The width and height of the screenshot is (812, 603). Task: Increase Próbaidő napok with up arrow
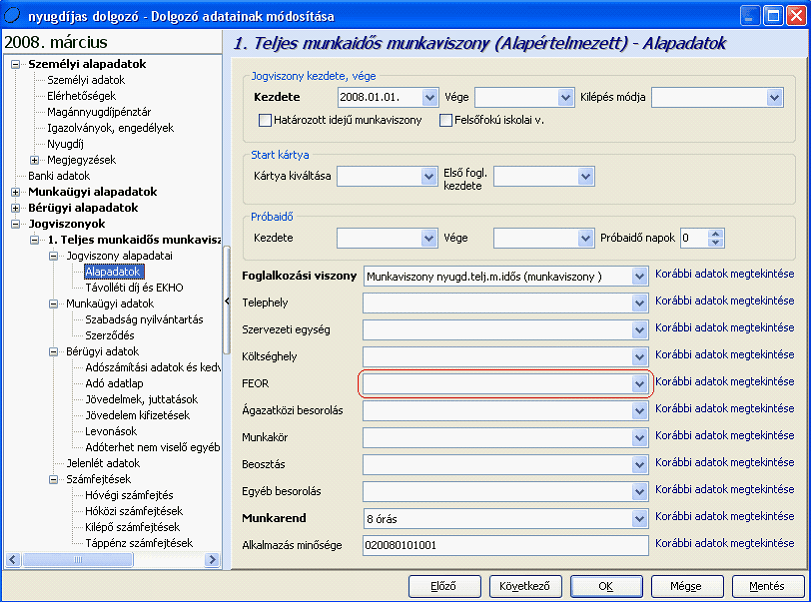point(716,234)
